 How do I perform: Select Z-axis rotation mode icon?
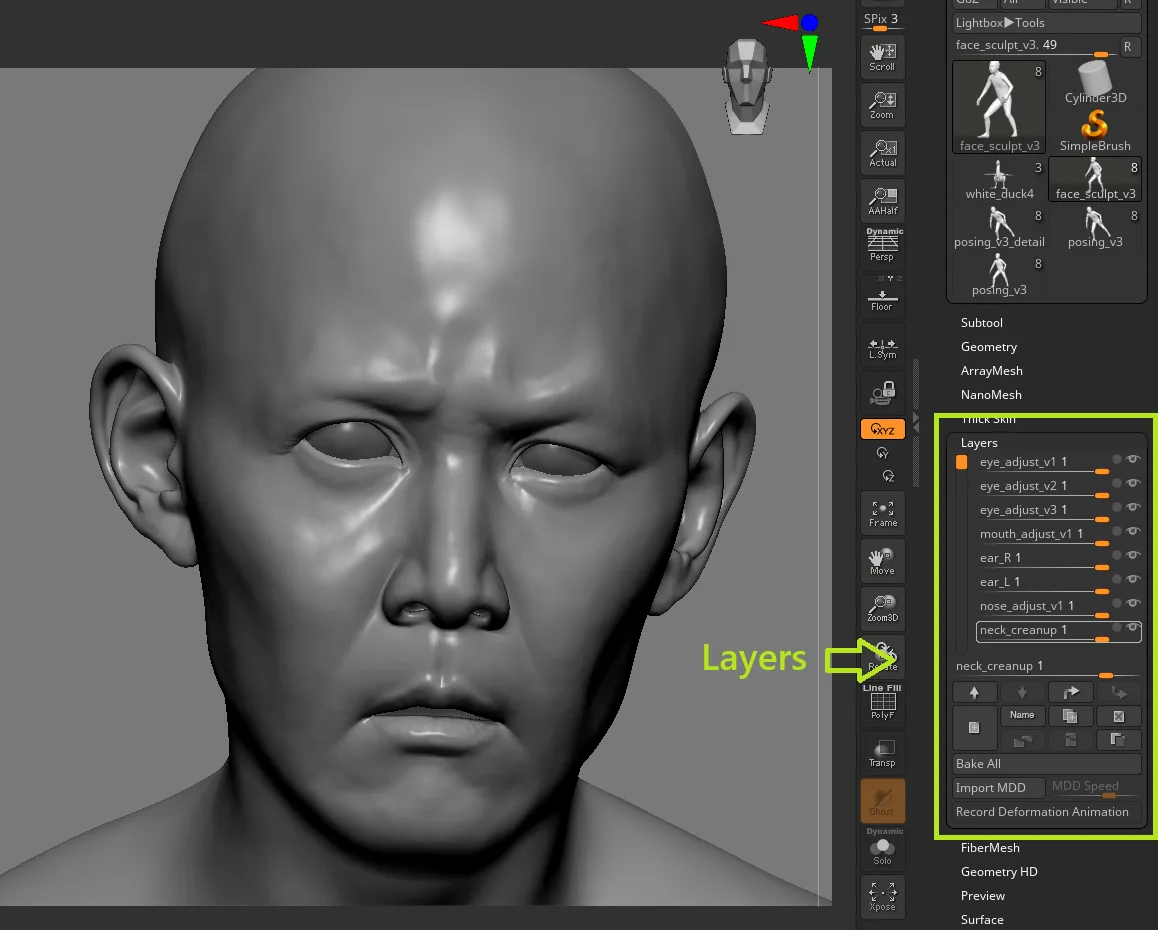pos(888,476)
